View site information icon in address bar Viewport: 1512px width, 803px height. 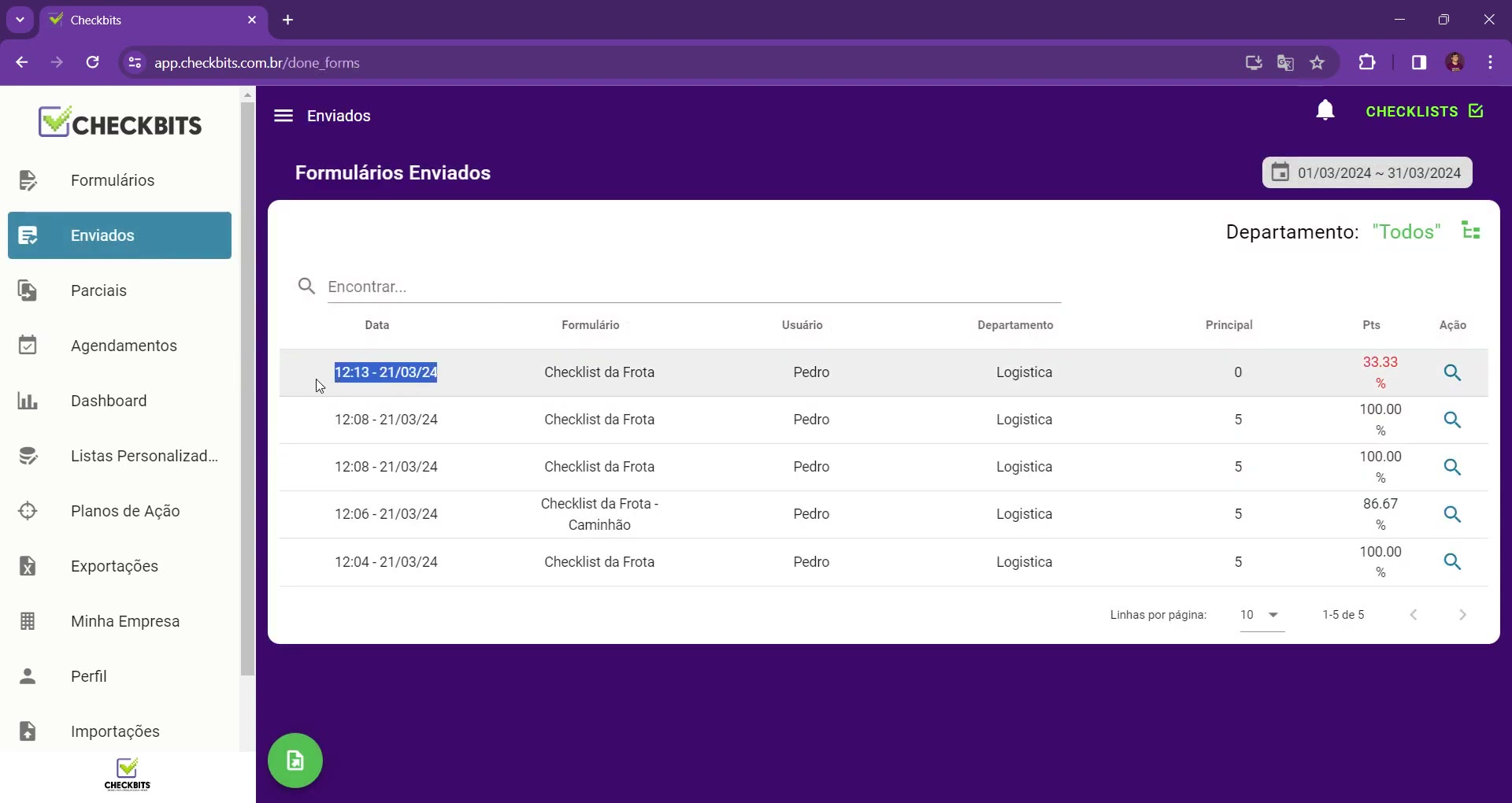(135, 63)
